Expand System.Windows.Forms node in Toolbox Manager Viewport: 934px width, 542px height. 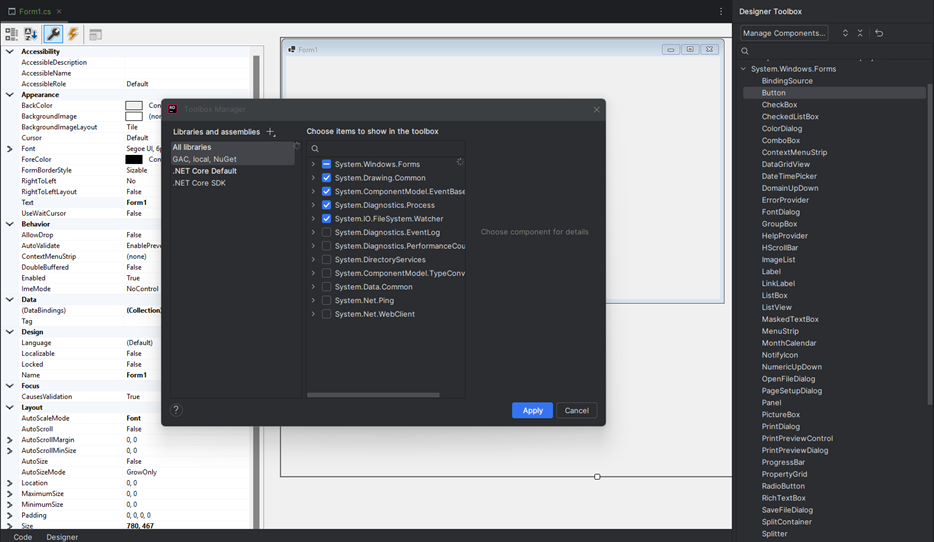tap(313, 164)
